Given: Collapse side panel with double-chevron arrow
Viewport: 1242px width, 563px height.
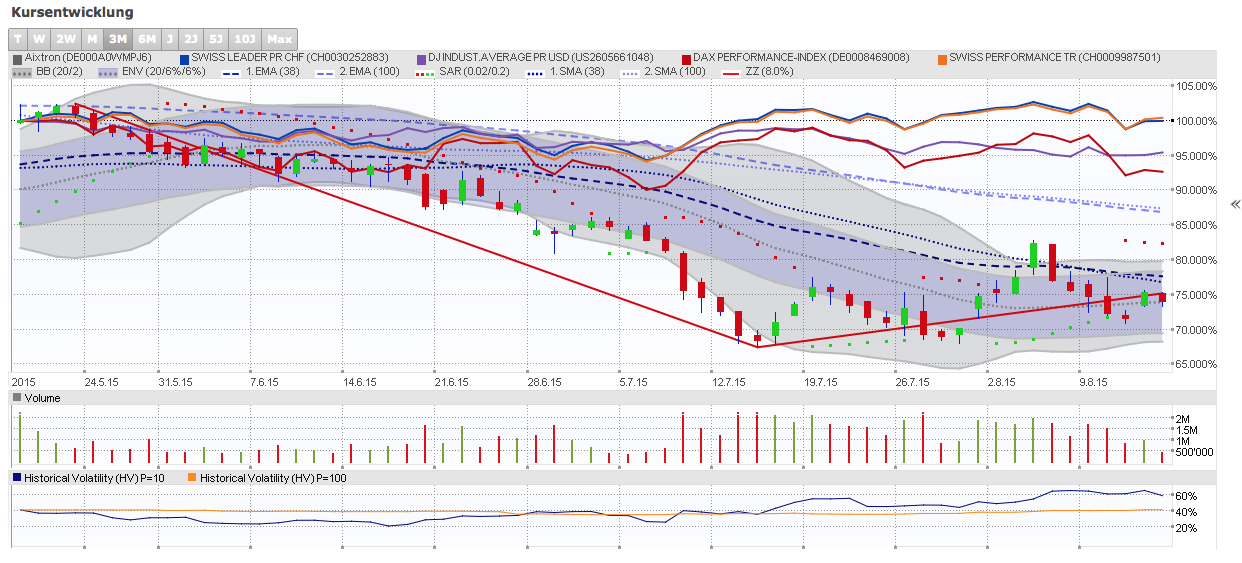Looking at the screenshot, I should click(1235, 204).
